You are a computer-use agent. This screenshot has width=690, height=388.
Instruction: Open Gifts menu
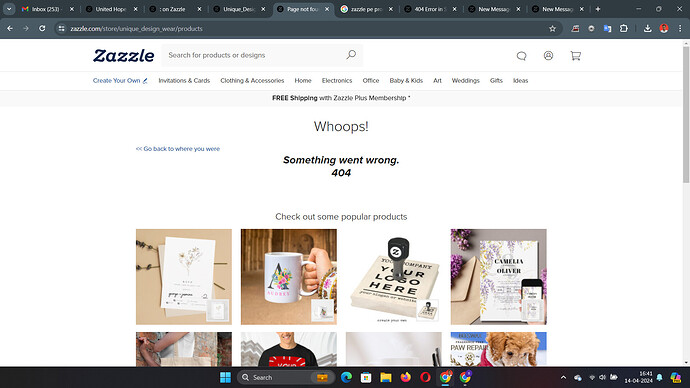[x=496, y=81]
